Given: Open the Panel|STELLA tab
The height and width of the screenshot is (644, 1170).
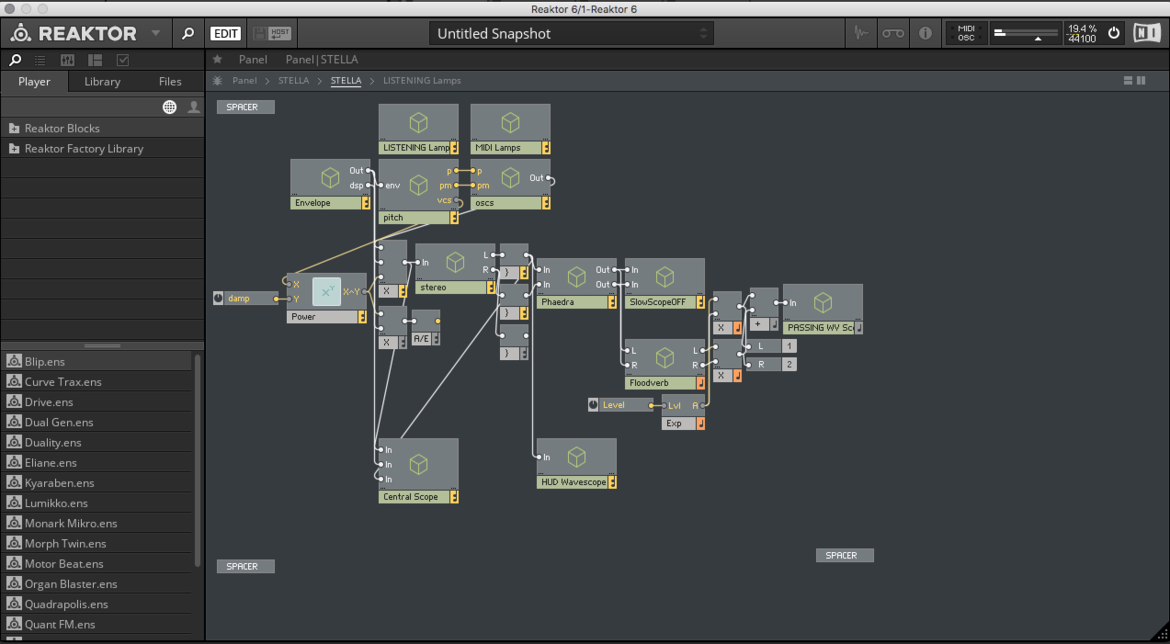Looking at the screenshot, I should [322, 60].
